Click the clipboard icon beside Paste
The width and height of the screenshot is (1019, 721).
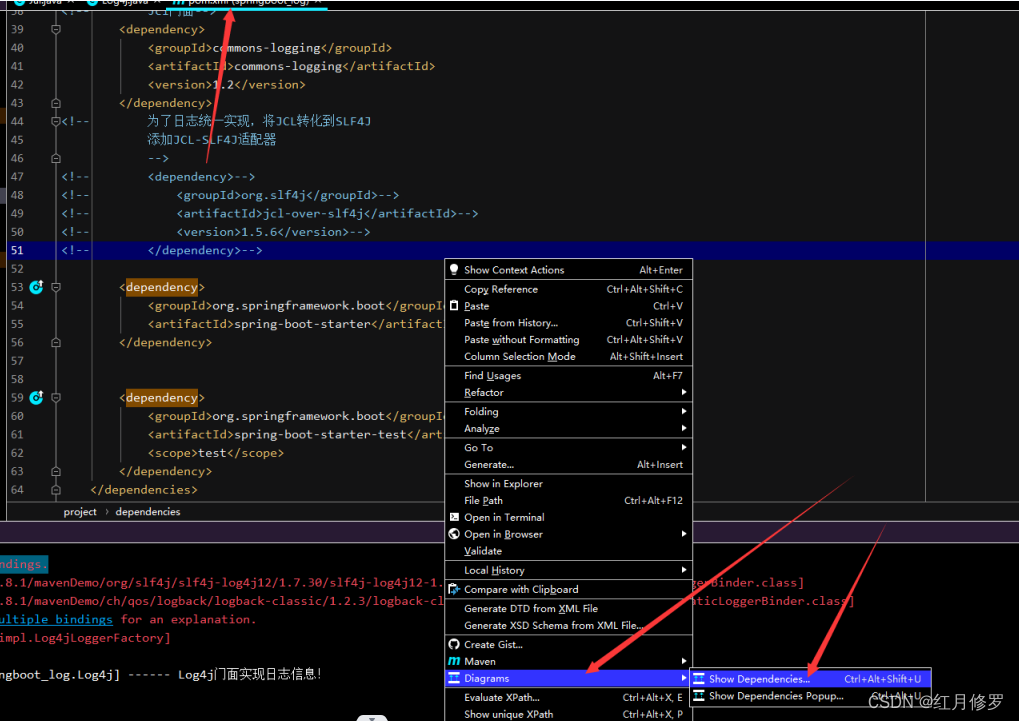point(454,306)
